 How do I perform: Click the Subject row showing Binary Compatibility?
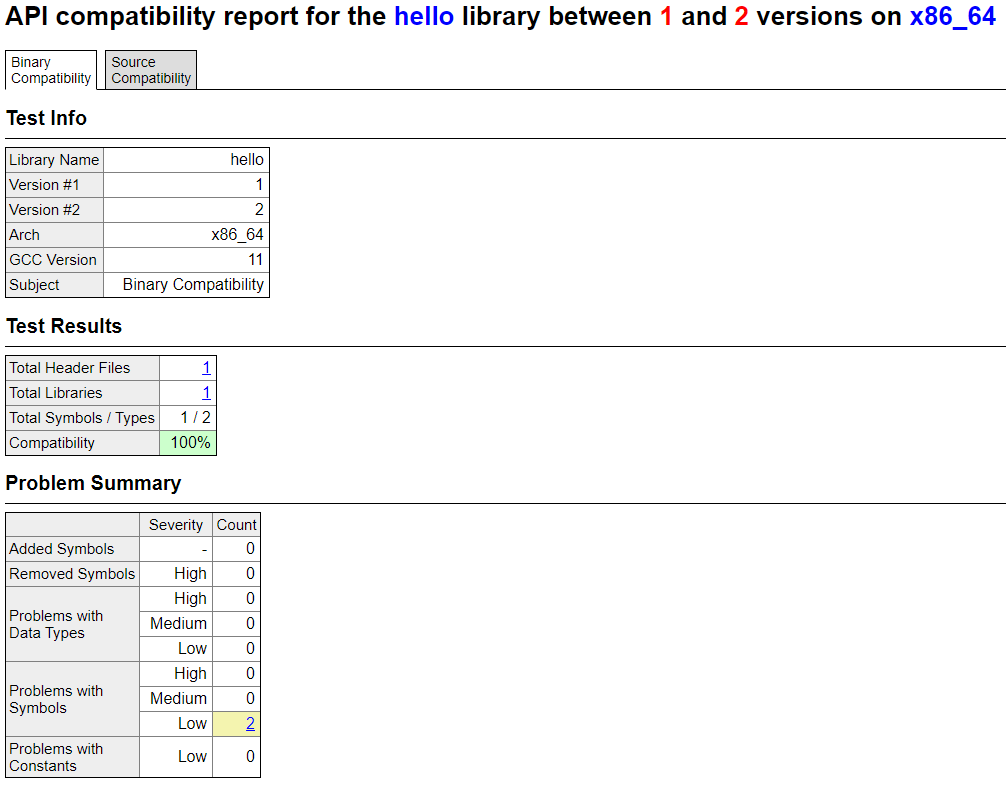(x=54, y=284)
